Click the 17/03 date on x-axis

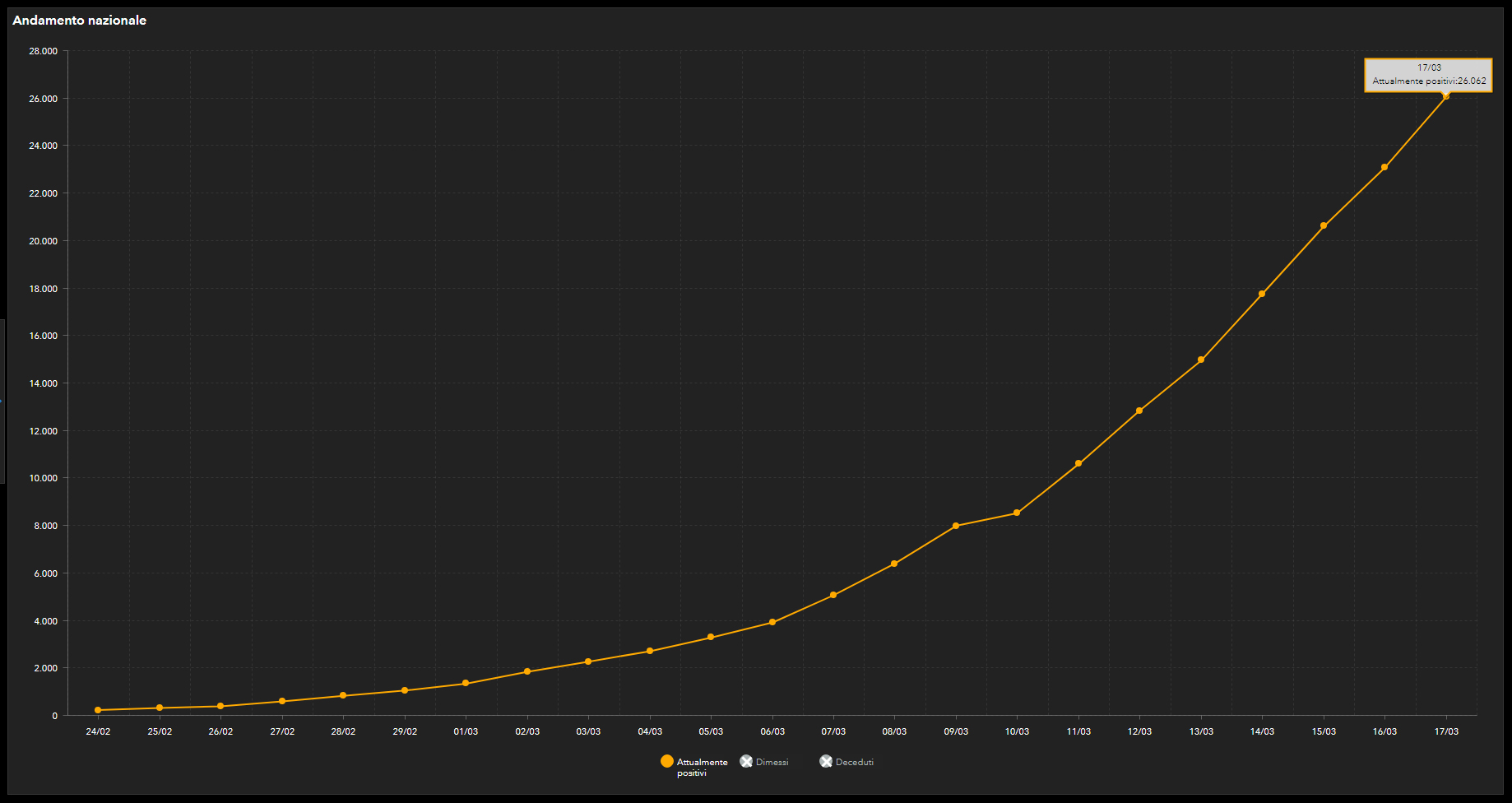click(1446, 731)
